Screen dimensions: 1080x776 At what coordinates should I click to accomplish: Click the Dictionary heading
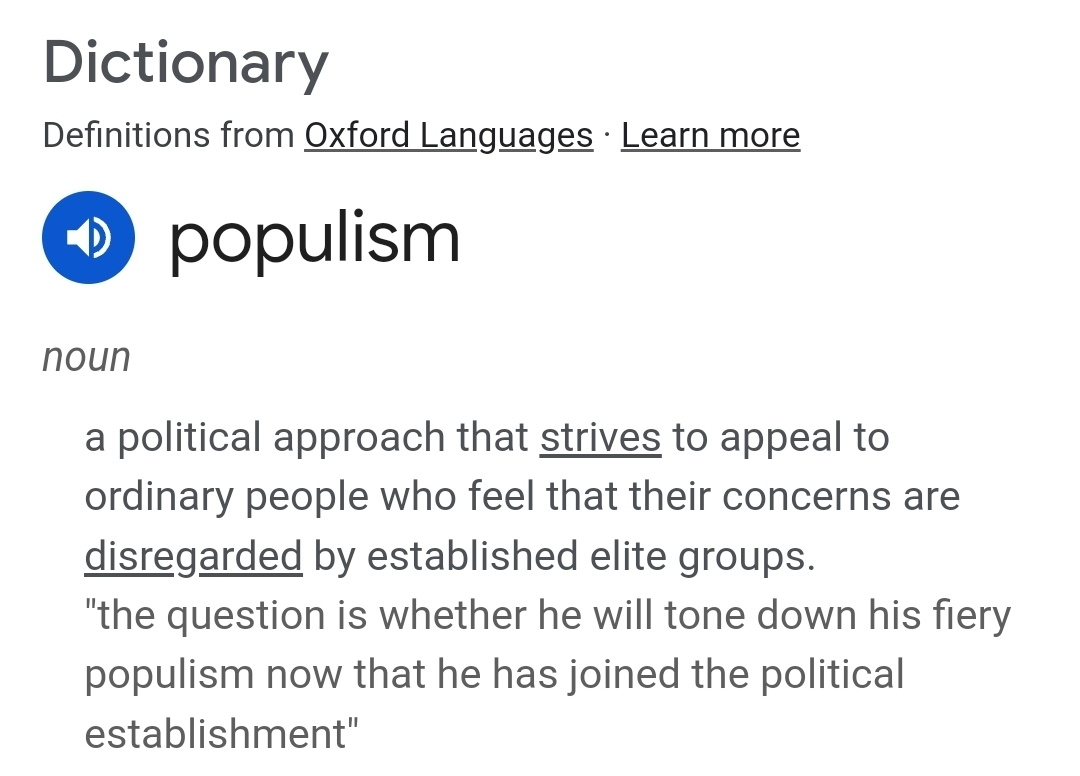186,62
